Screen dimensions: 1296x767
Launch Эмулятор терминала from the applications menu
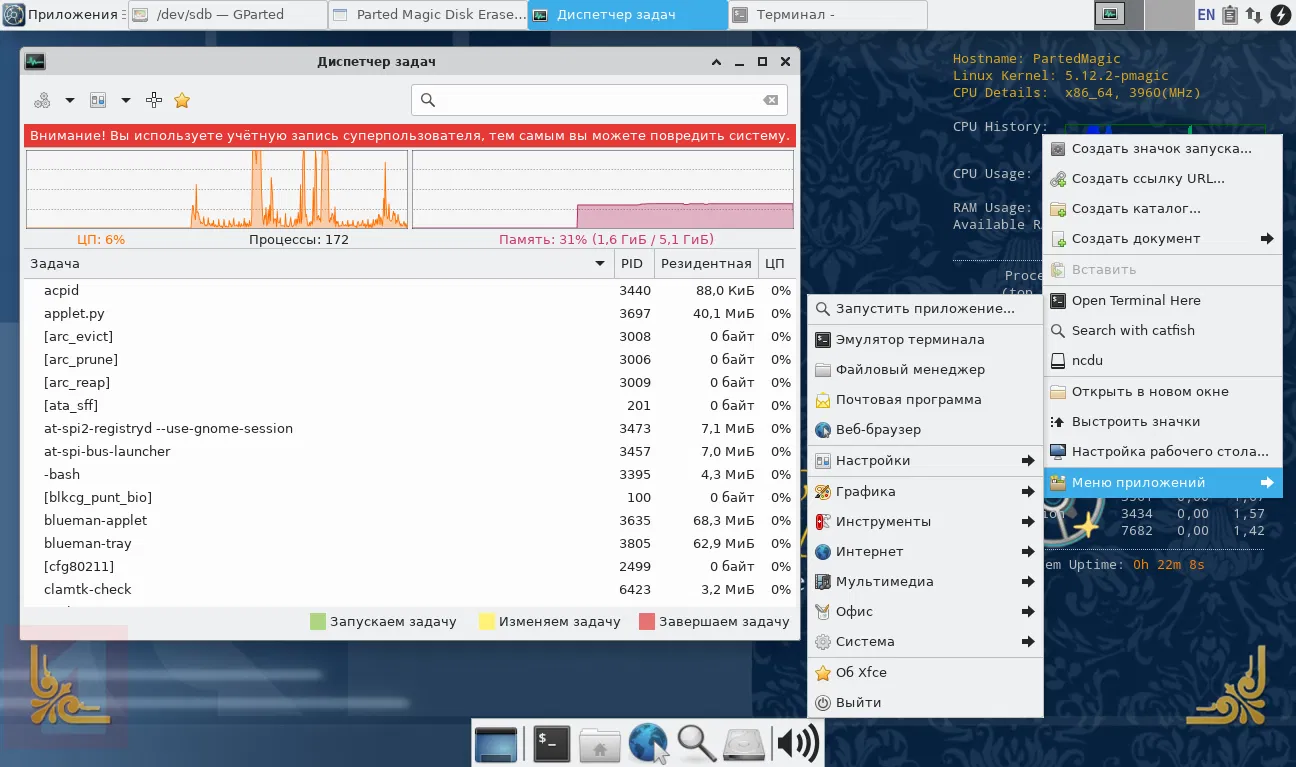tap(925, 340)
